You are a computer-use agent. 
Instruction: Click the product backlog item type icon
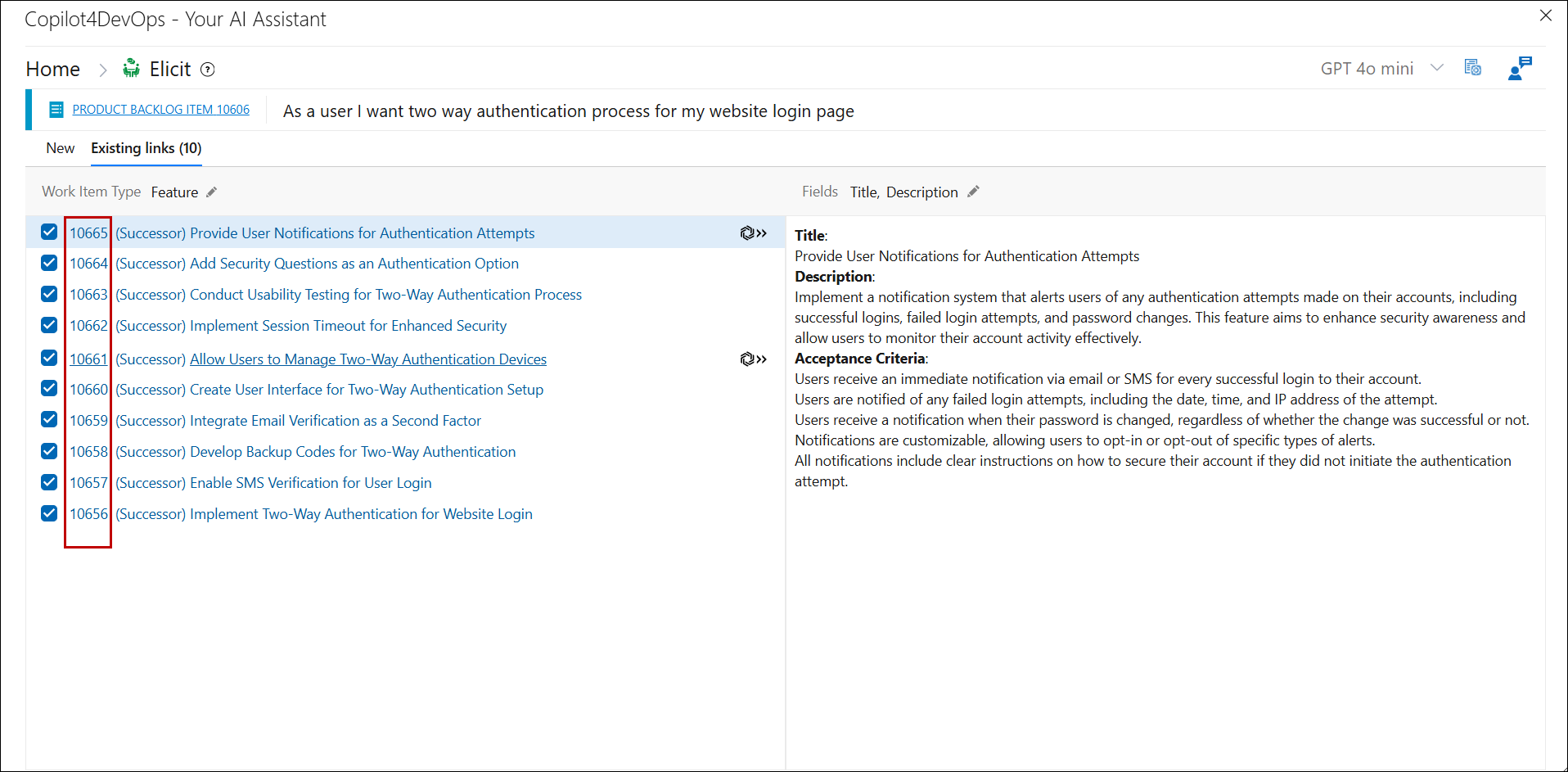[x=56, y=110]
